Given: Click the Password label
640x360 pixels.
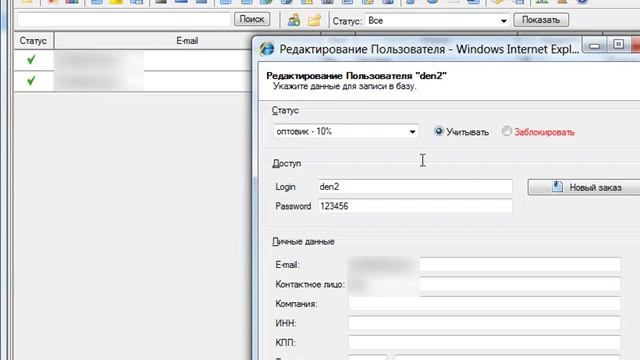Looking at the screenshot, I should click(x=293, y=207).
